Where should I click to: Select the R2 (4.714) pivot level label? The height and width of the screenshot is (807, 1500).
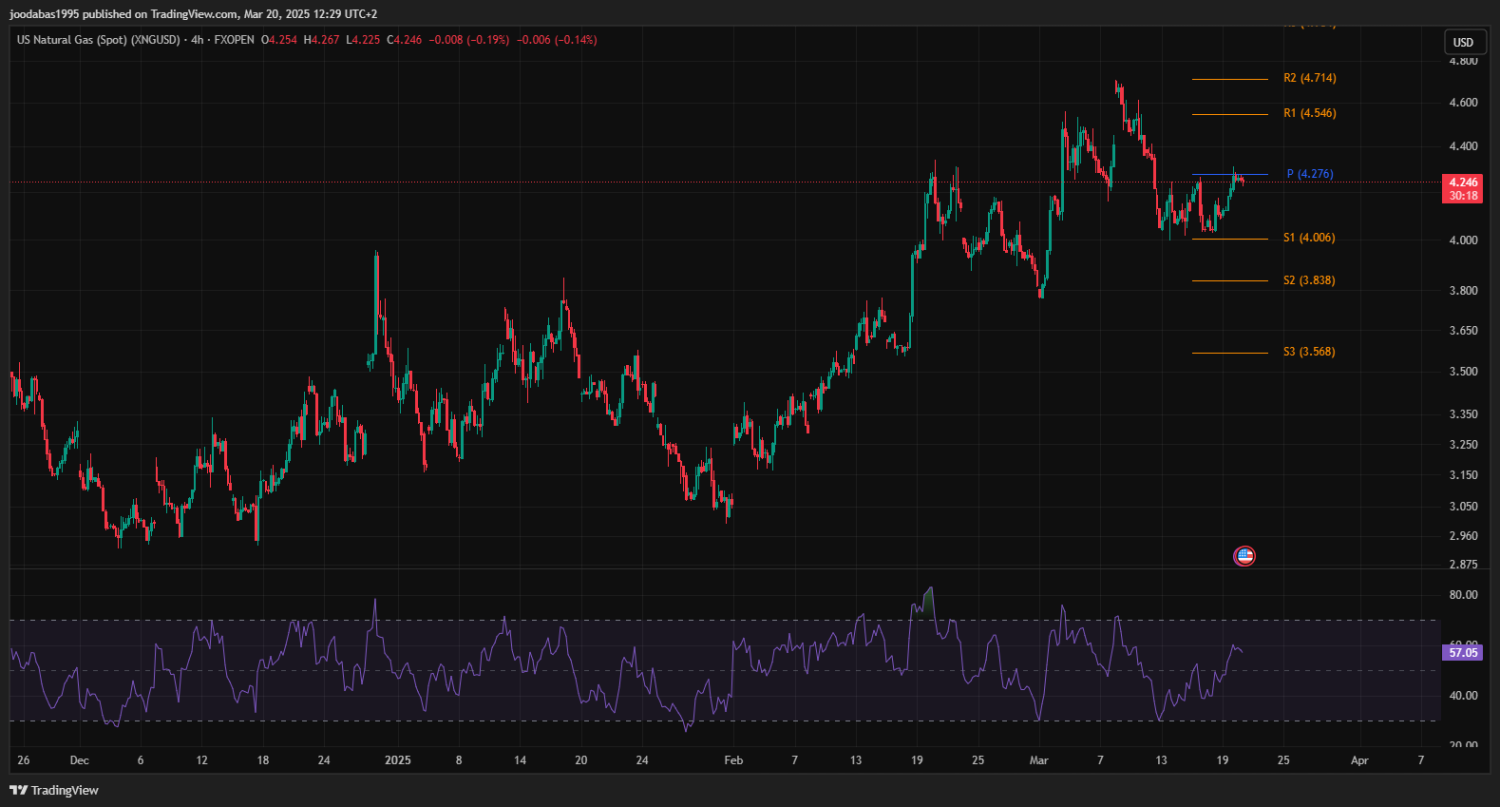coord(1309,78)
